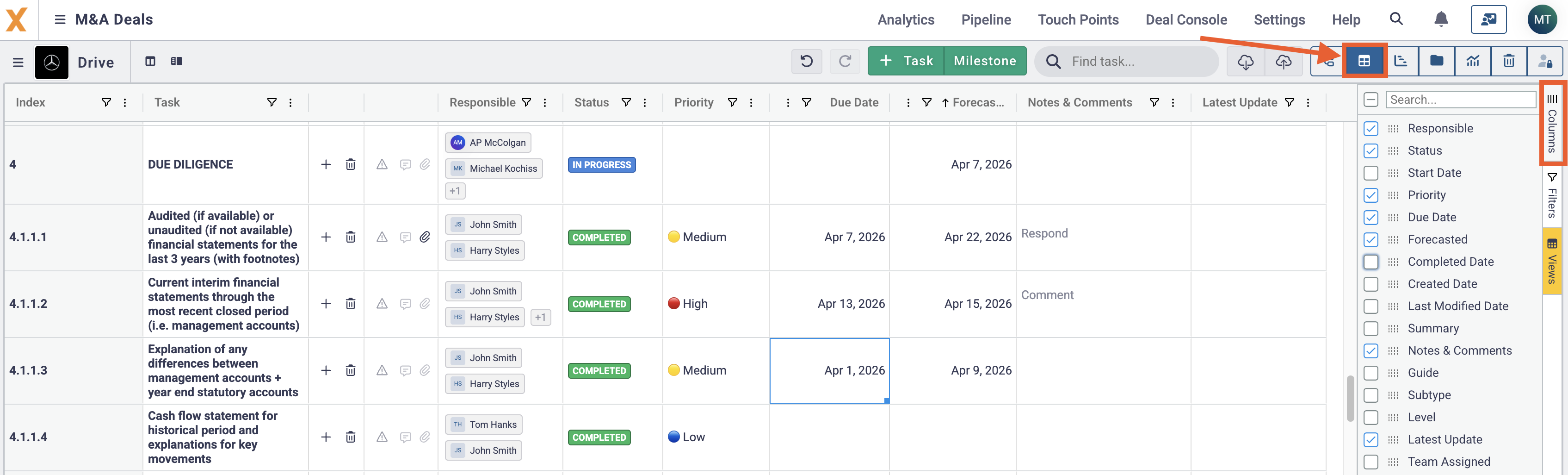Click the cloud download icon
This screenshot has height=475, width=1568.
tap(1246, 61)
